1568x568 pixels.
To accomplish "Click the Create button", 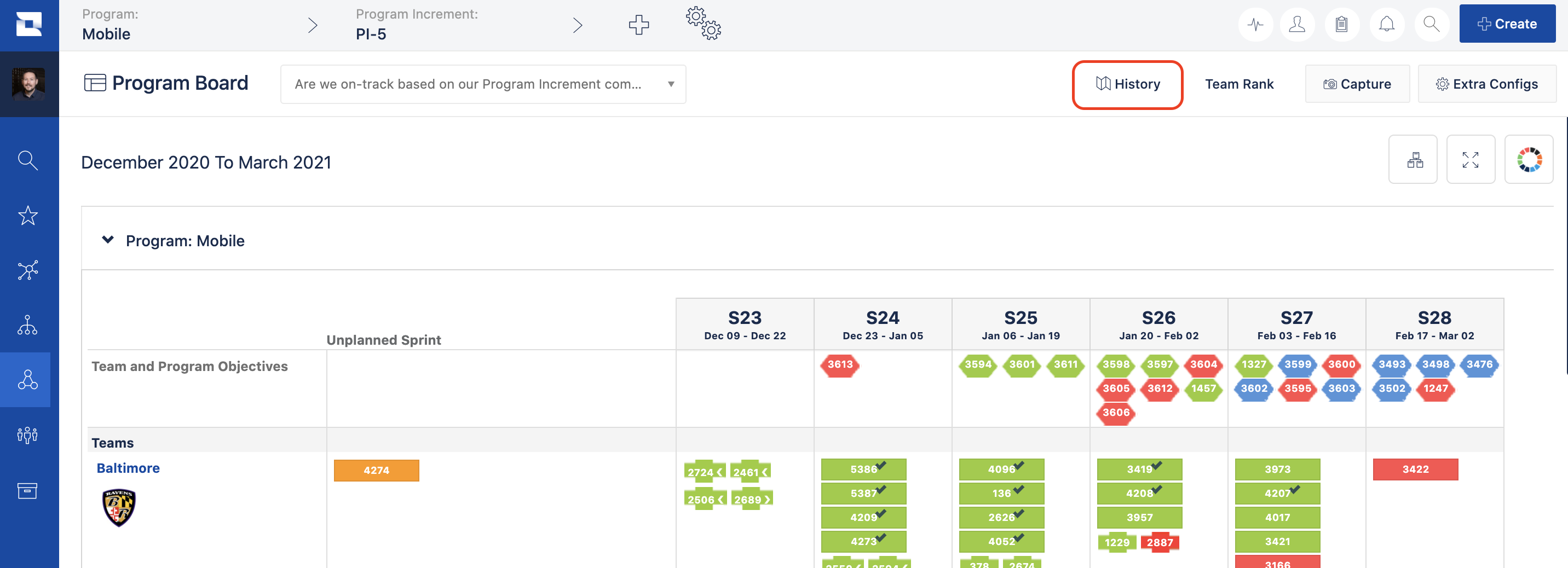I will coord(1507,24).
